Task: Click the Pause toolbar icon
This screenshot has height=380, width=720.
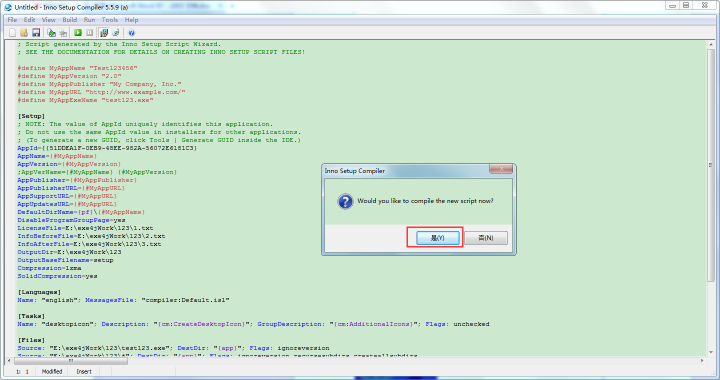Action: pyautogui.click(x=90, y=33)
